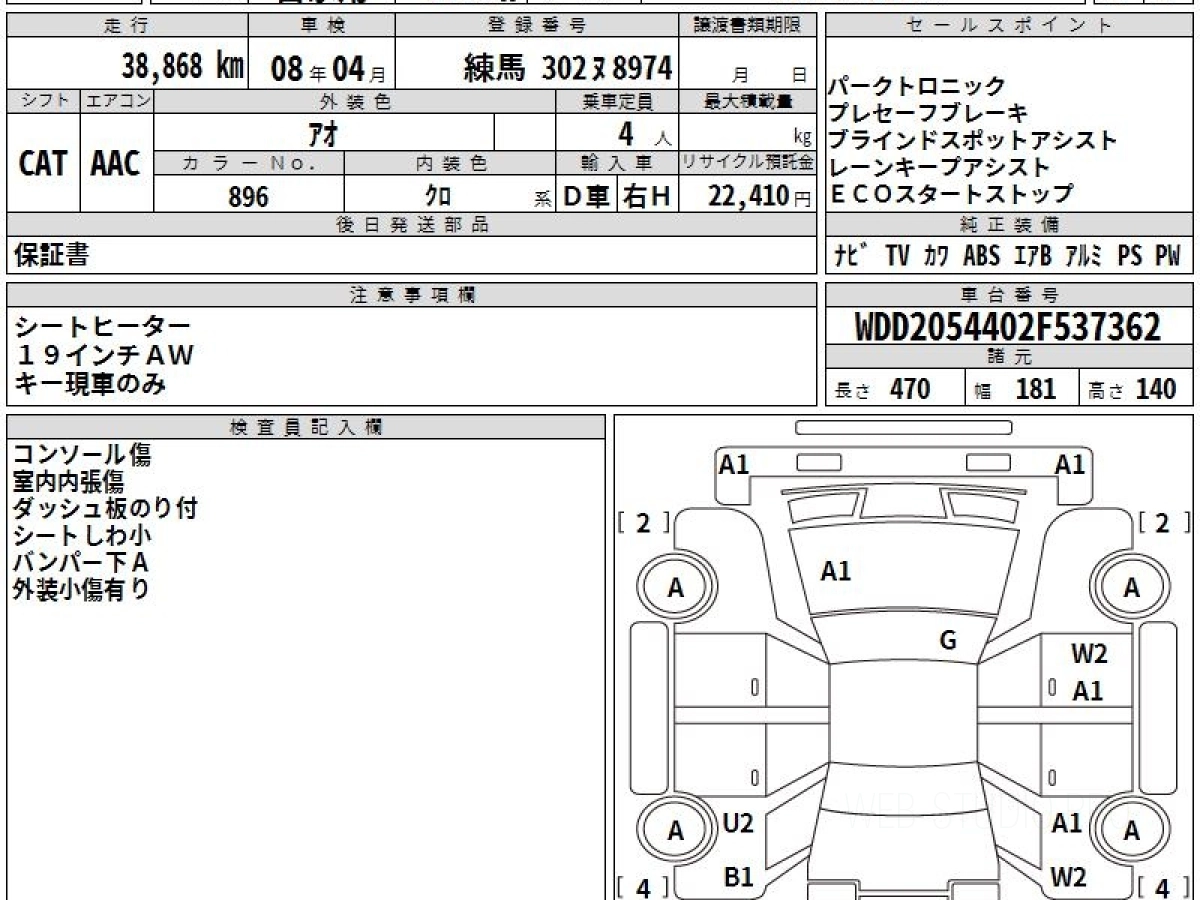This screenshot has width=1200, height=900.
Task: Select the height value 140
Action: (1156, 389)
